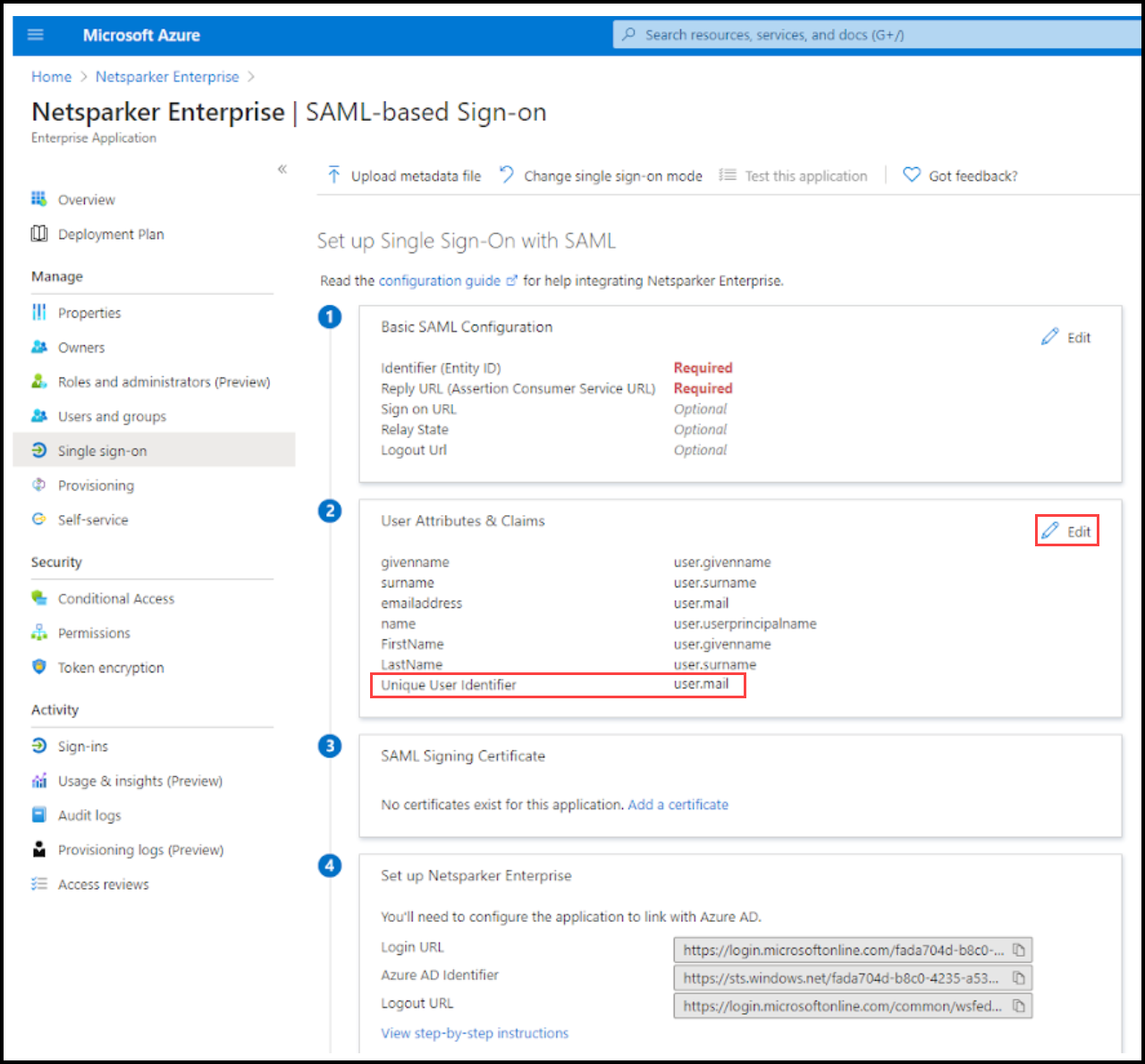This screenshot has height=1064, width=1145.
Task: Copy the Azure AD Identifier
Action: tap(1019, 977)
